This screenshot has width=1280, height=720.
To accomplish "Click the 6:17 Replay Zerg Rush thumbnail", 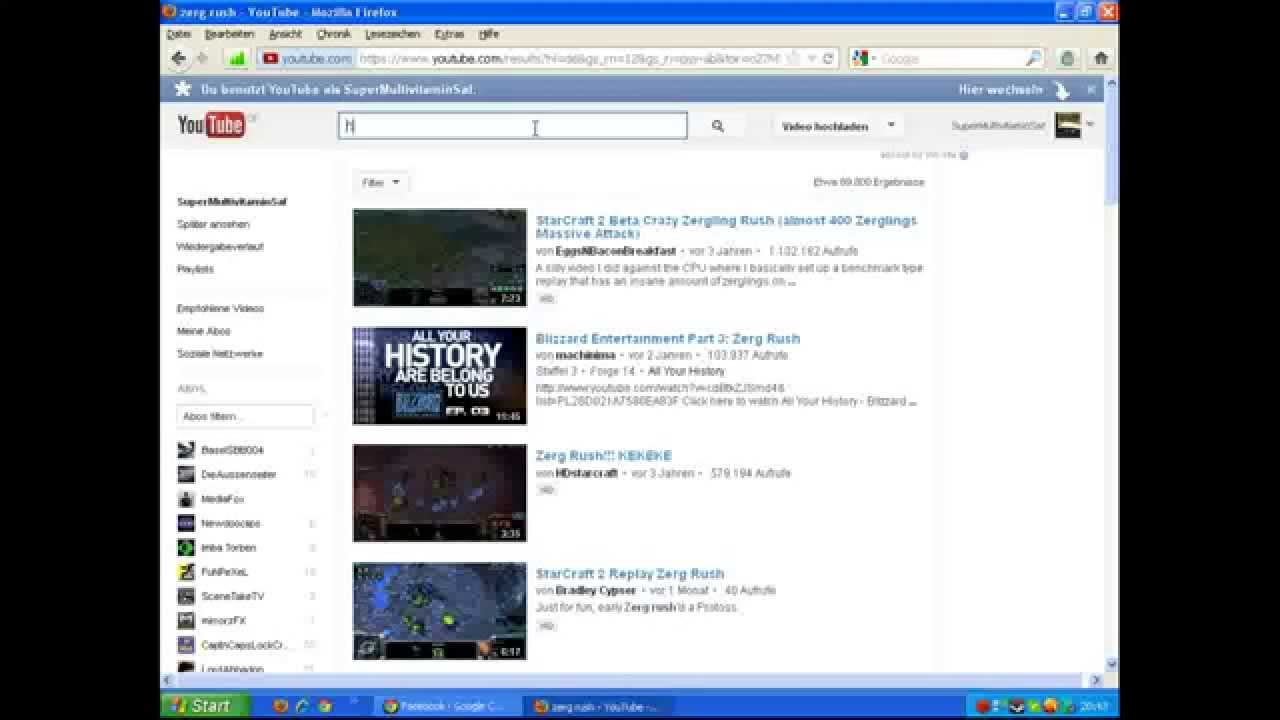I will tap(439, 610).
